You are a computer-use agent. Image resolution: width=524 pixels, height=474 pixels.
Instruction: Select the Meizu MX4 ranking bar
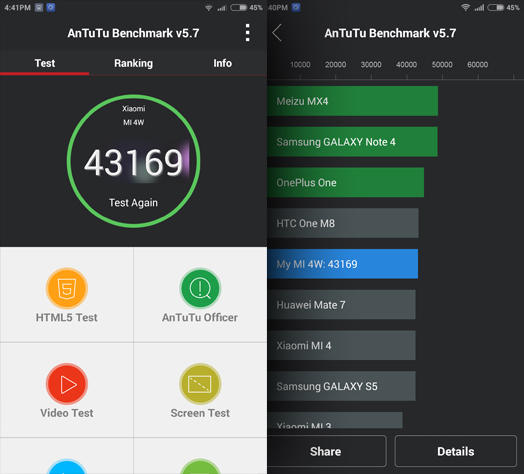tap(353, 101)
